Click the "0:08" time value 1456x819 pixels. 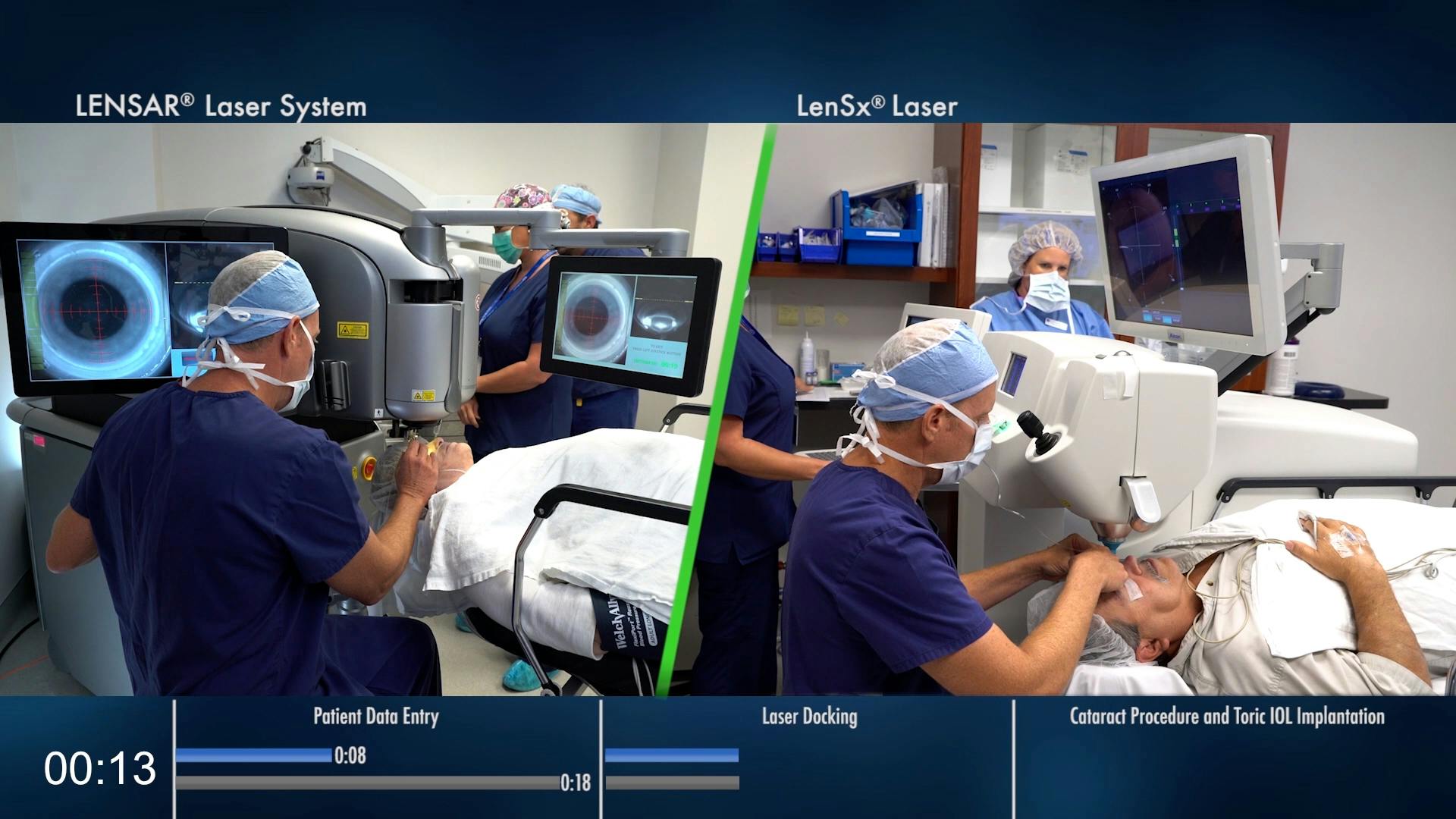350,755
